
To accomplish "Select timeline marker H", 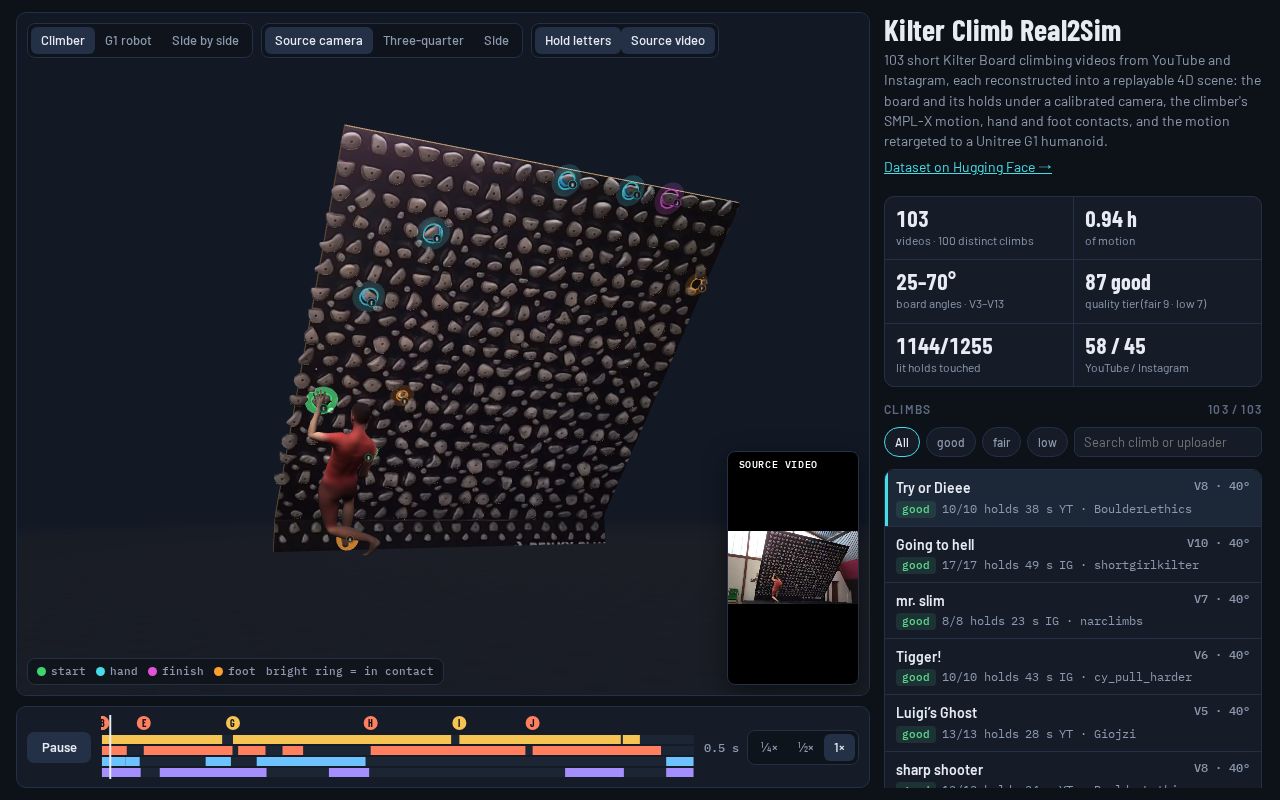I will (x=371, y=723).
